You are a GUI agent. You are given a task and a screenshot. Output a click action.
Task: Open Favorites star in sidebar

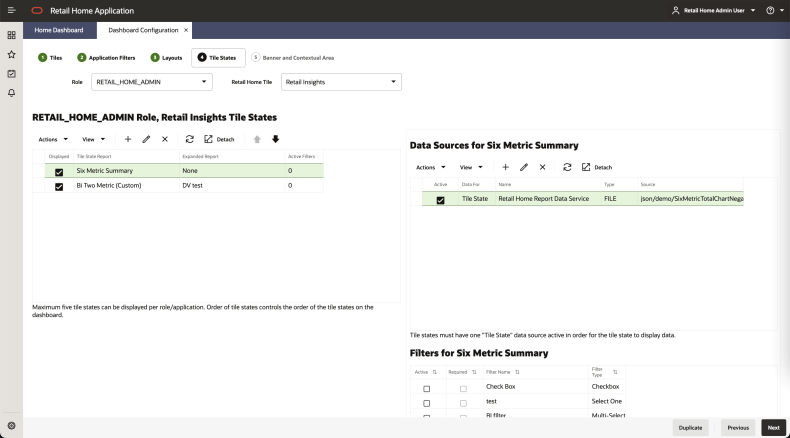[x=12, y=54]
